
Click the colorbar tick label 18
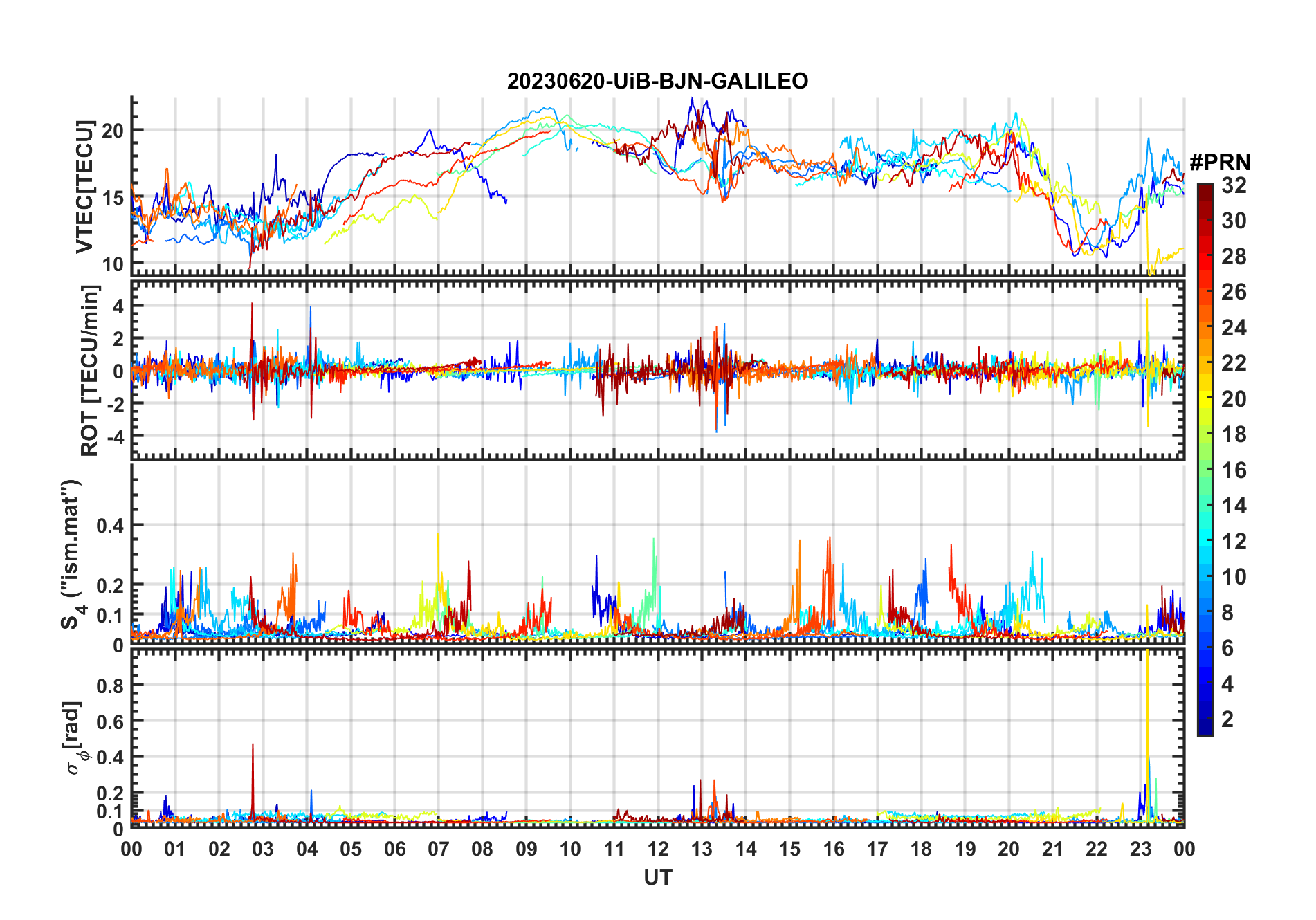point(1234,434)
